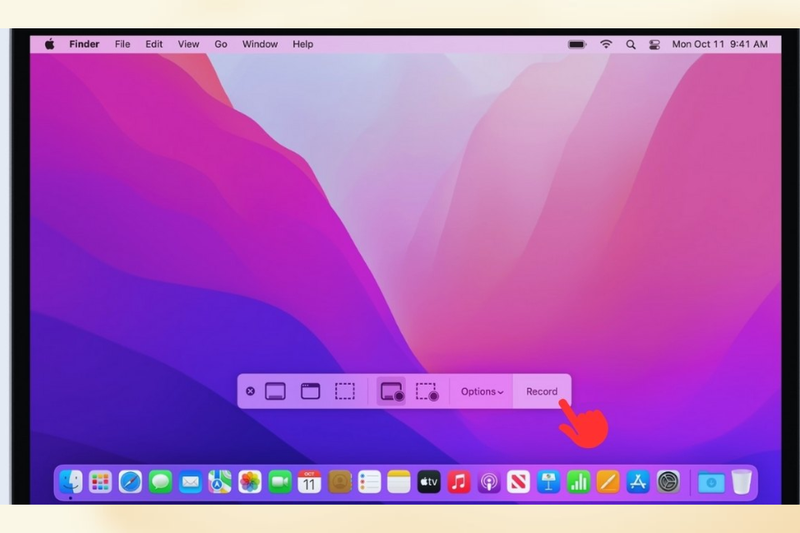800x533 pixels.
Task: Select Capture Selected Portion in screenshot toolbar
Action: tap(345, 391)
